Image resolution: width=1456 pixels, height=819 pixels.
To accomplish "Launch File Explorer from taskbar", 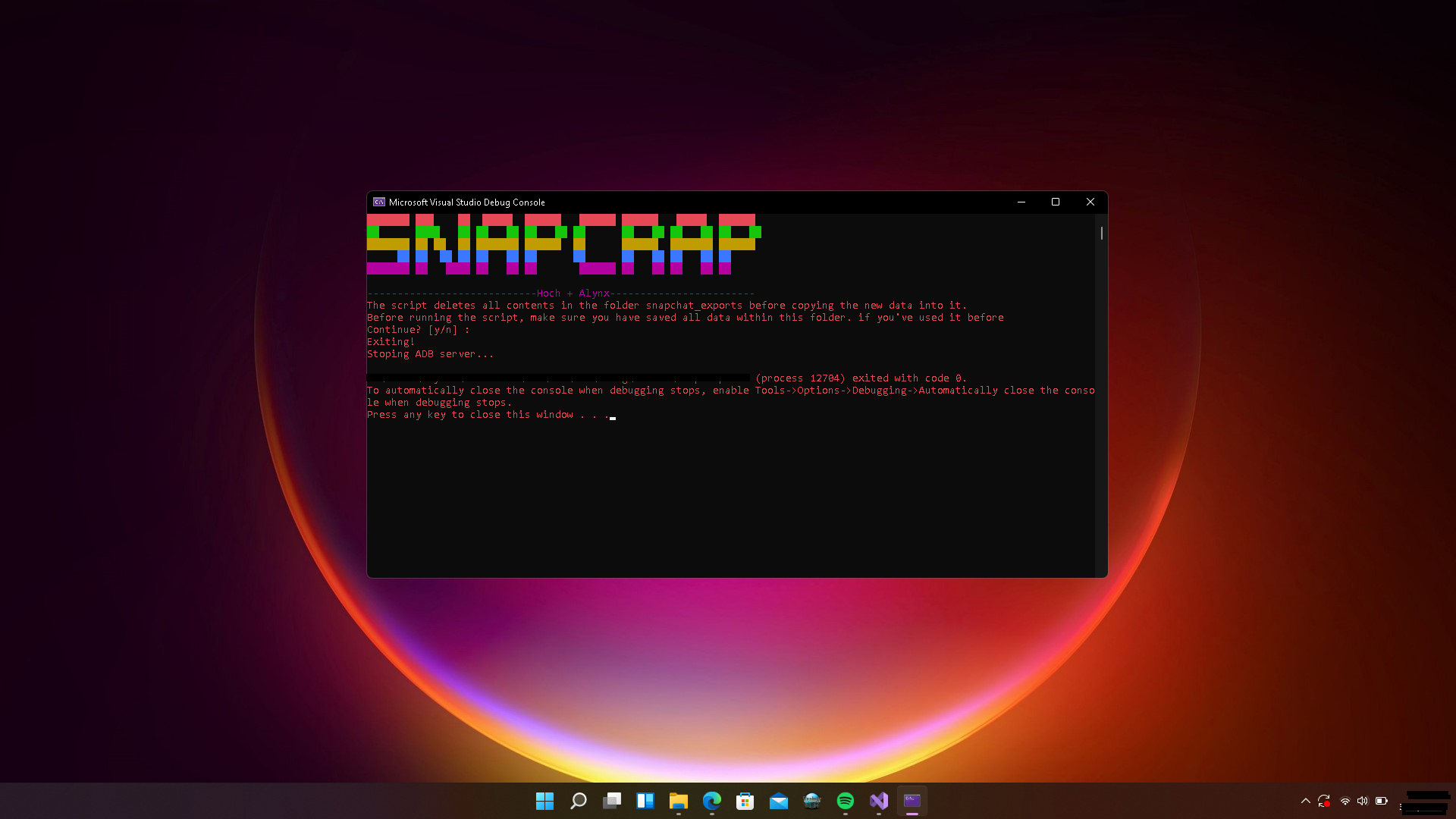I will coord(679,801).
